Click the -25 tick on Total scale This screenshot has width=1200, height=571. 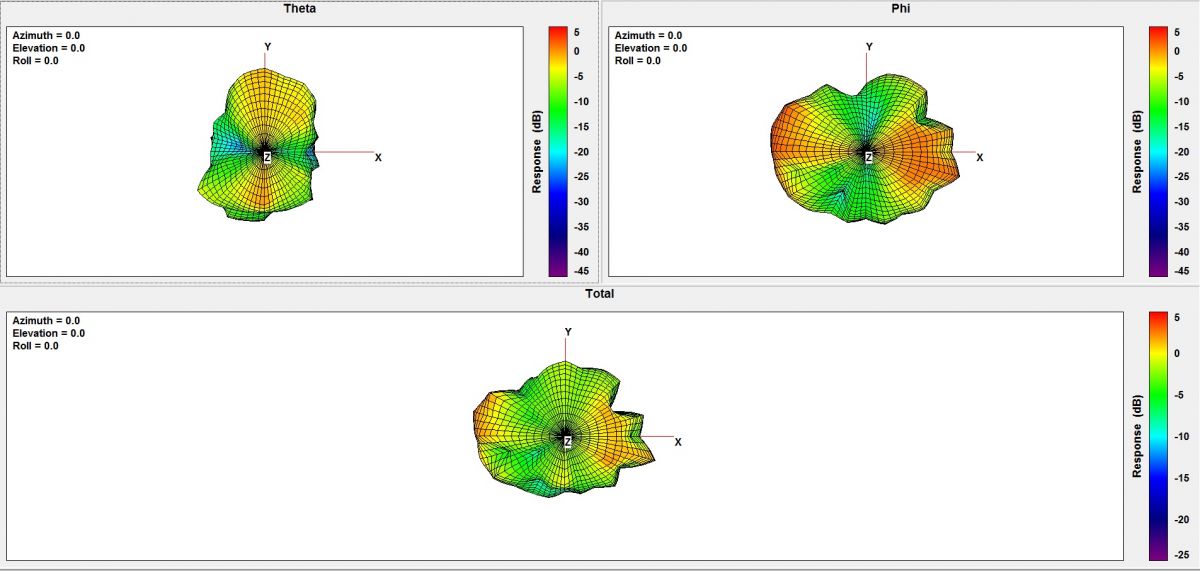(1183, 555)
